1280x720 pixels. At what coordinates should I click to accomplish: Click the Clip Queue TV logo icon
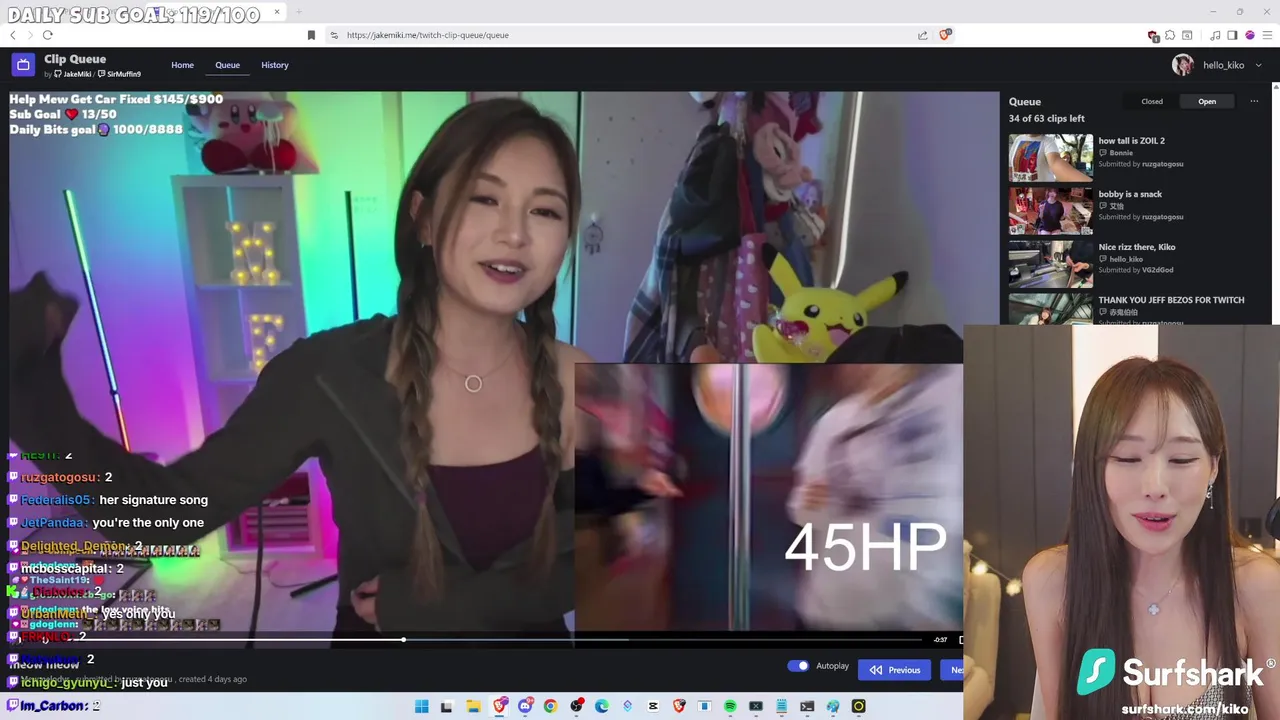pyautogui.click(x=23, y=65)
